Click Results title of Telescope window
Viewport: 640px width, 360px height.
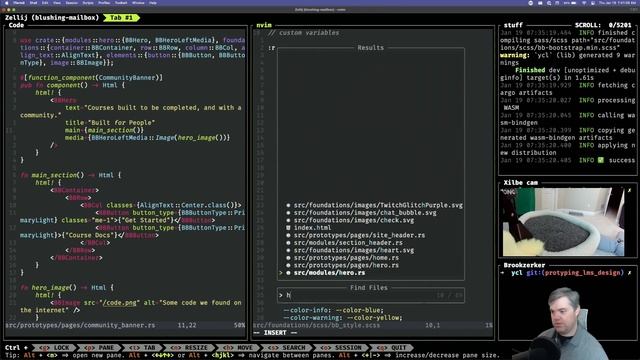[370, 48]
